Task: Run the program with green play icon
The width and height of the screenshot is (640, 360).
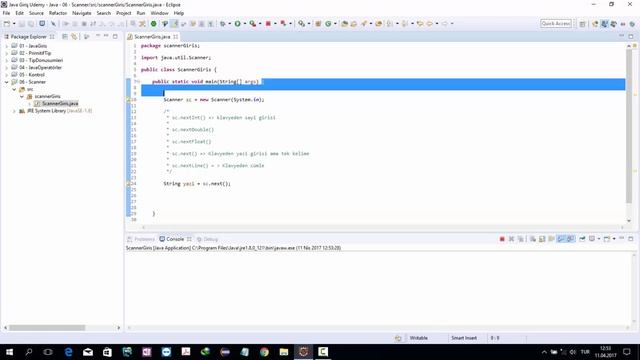Action: 237,24
